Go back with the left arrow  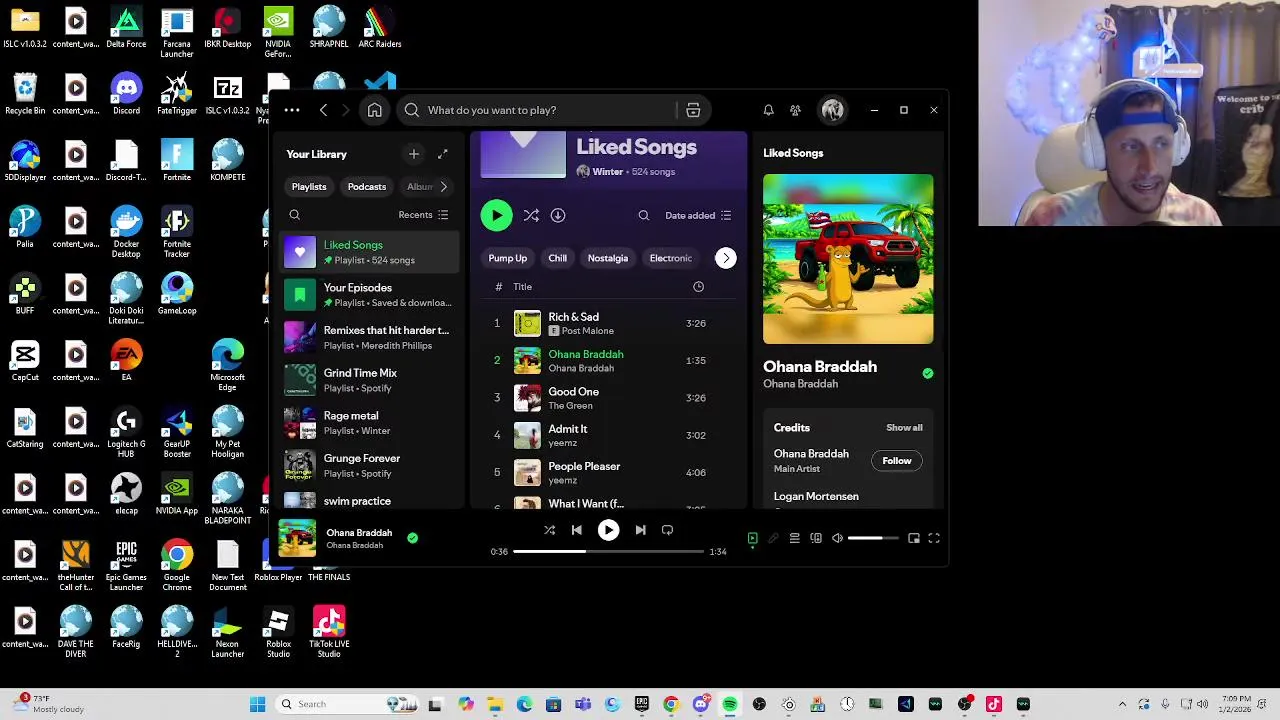click(323, 110)
